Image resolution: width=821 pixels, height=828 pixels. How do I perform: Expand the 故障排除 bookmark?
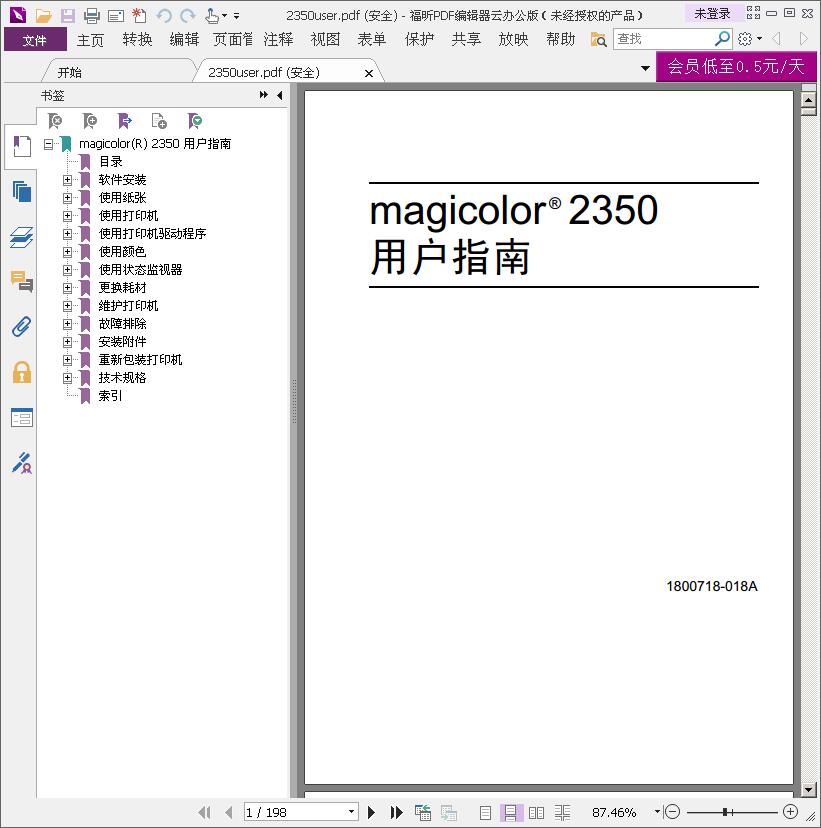(67, 324)
